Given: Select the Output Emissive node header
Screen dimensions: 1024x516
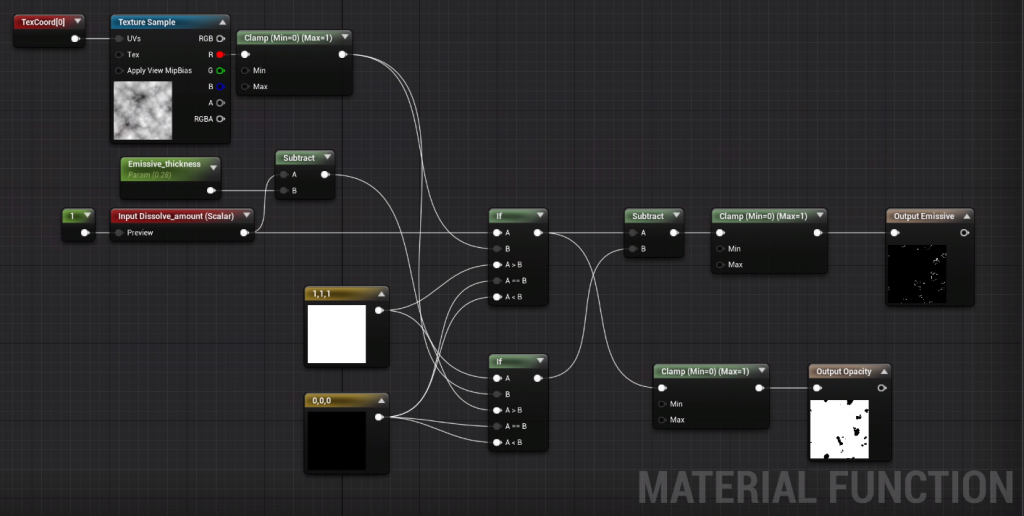Looking at the screenshot, I should tap(923, 216).
